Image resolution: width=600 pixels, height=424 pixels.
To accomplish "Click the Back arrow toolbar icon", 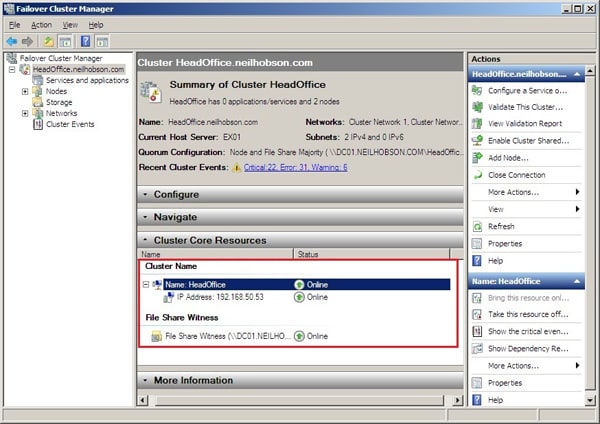I will pyautogui.click(x=12, y=41).
